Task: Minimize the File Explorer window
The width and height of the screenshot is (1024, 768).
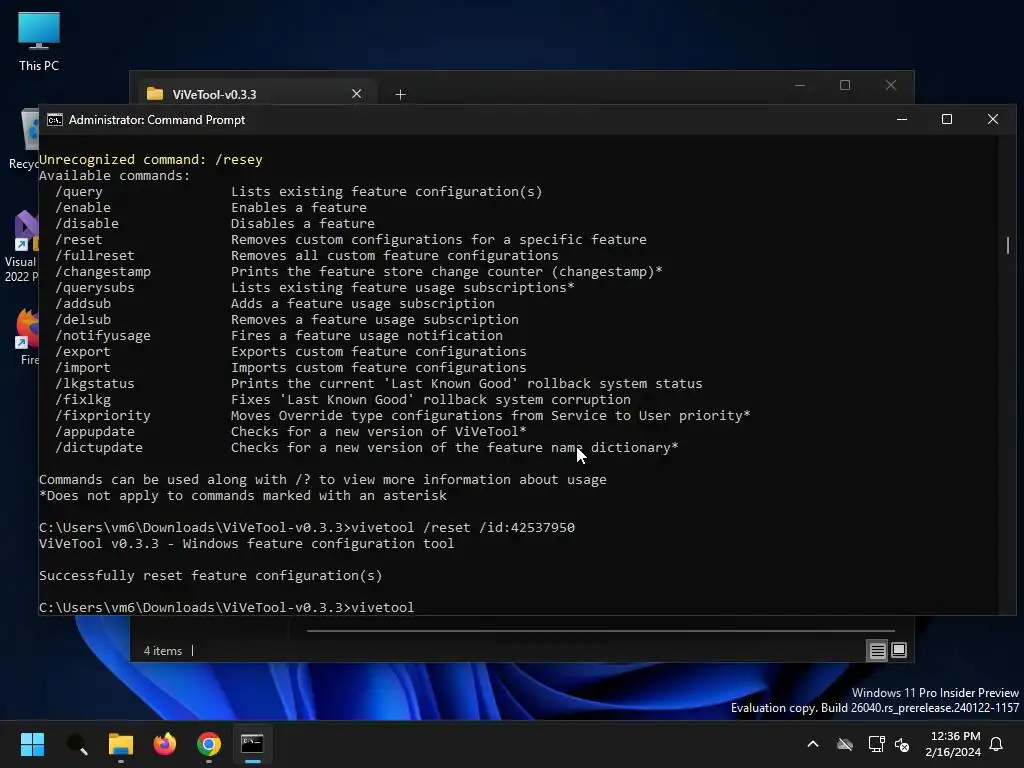Action: click(x=800, y=86)
